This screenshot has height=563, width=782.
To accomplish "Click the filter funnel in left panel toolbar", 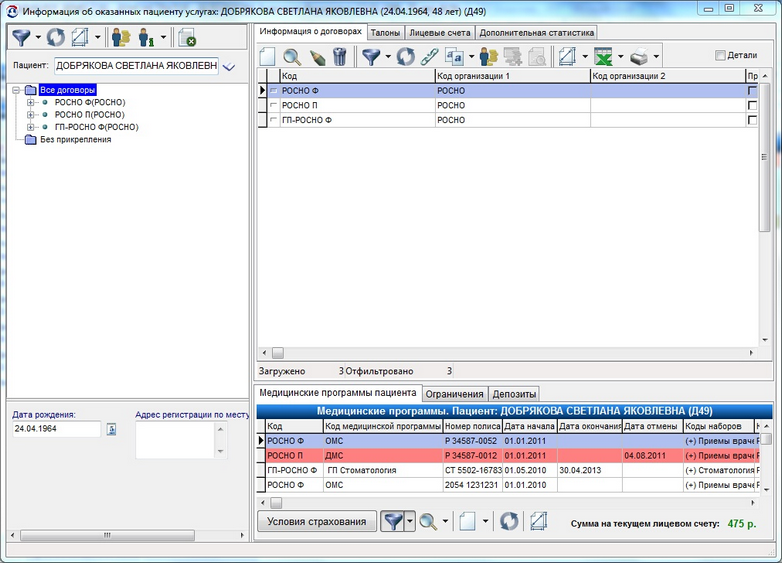I will tap(21, 37).
